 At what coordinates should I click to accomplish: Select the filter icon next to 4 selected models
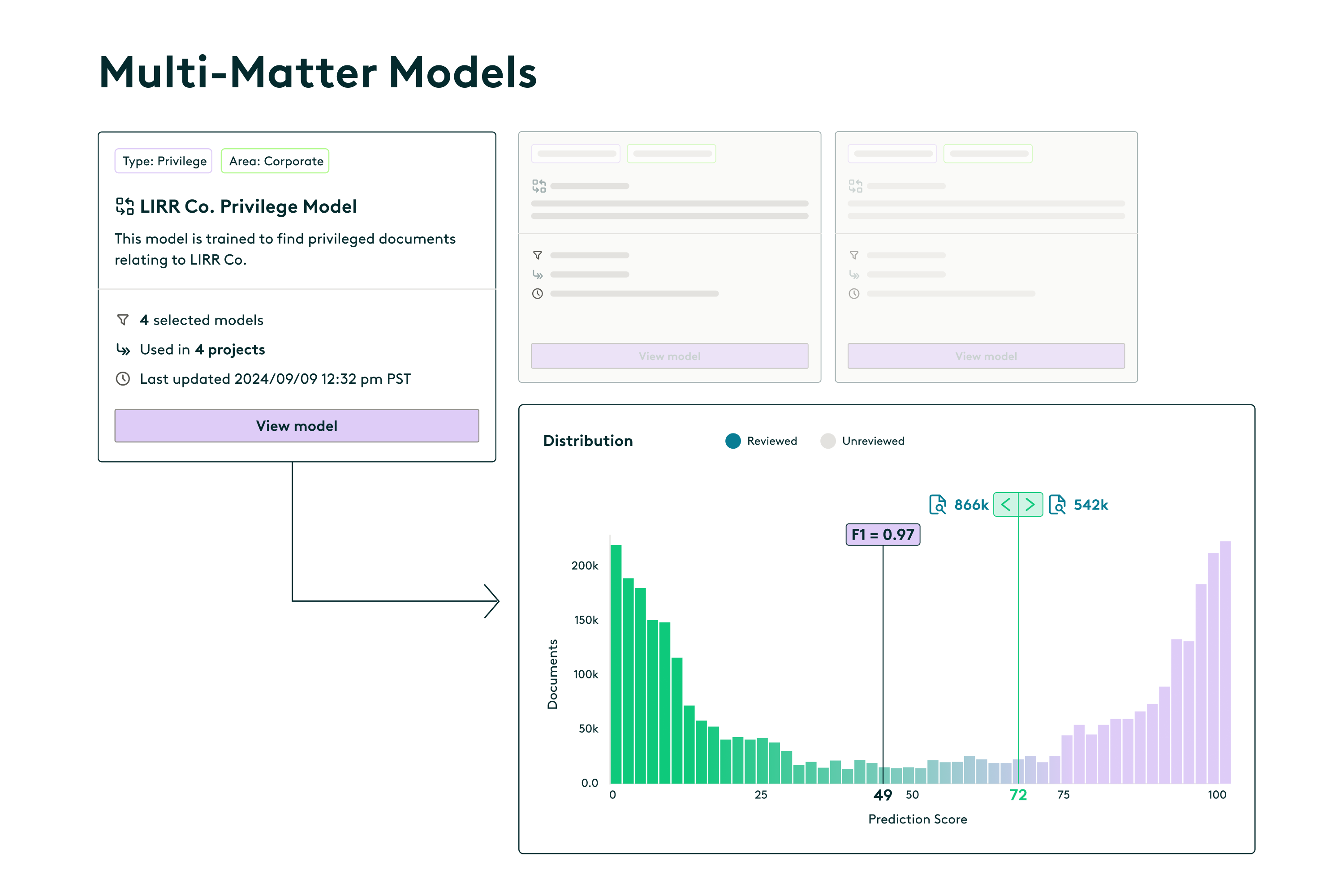pyautogui.click(x=123, y=320)
